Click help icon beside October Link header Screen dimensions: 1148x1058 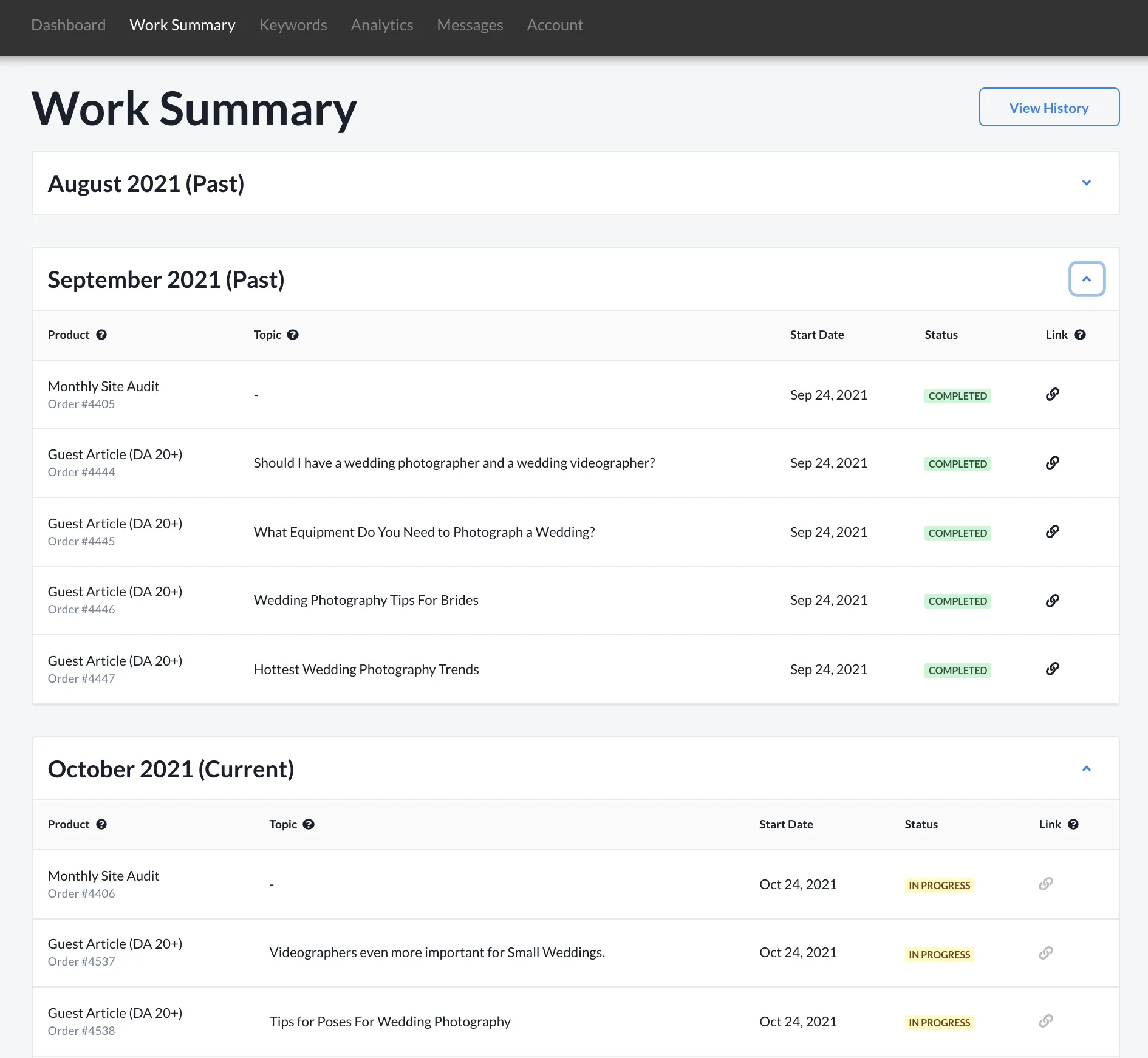1073,825
